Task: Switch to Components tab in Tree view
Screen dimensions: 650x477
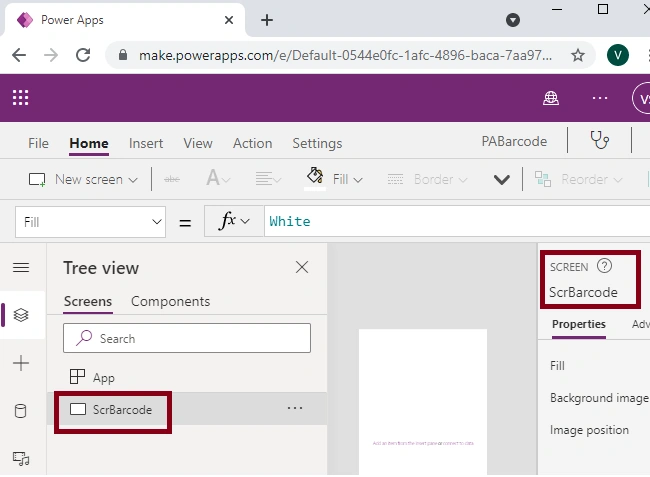Action: (x=170, y=302)
